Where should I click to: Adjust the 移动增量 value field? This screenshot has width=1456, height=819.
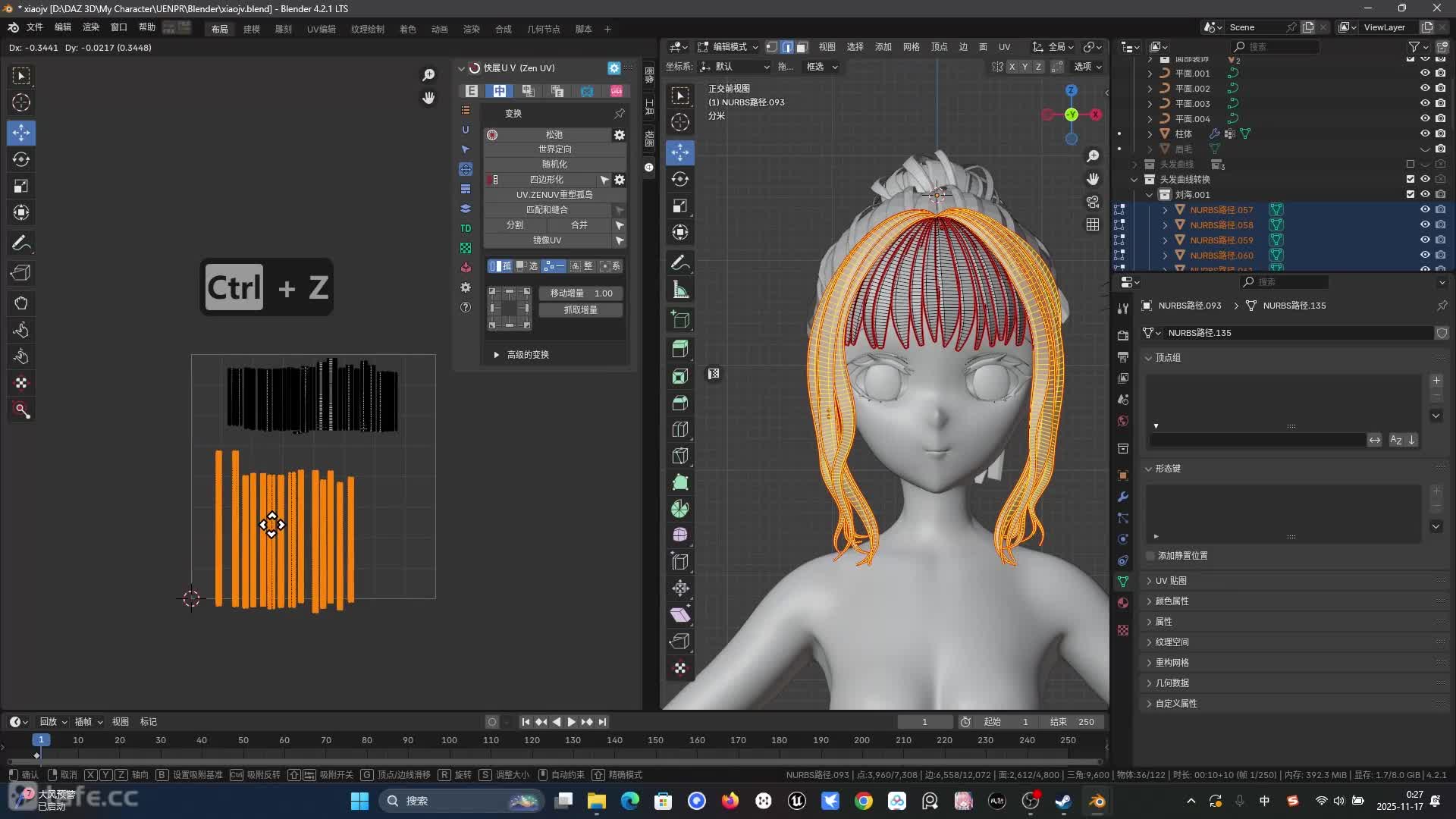click(580, 293)
